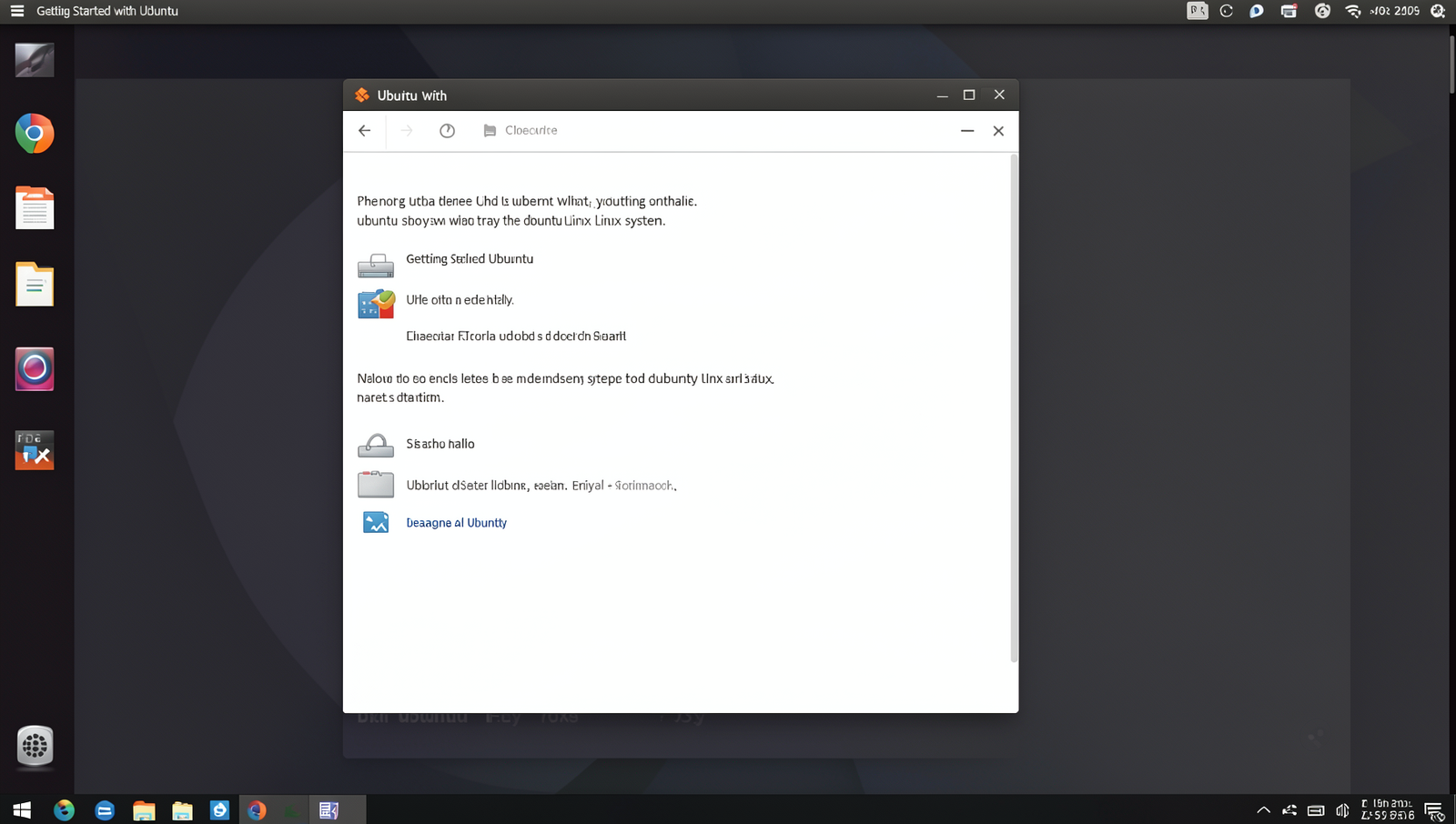Click the date and time in the taskbar
Viewport: 1456px width, 824px height.
point(1387,809)
